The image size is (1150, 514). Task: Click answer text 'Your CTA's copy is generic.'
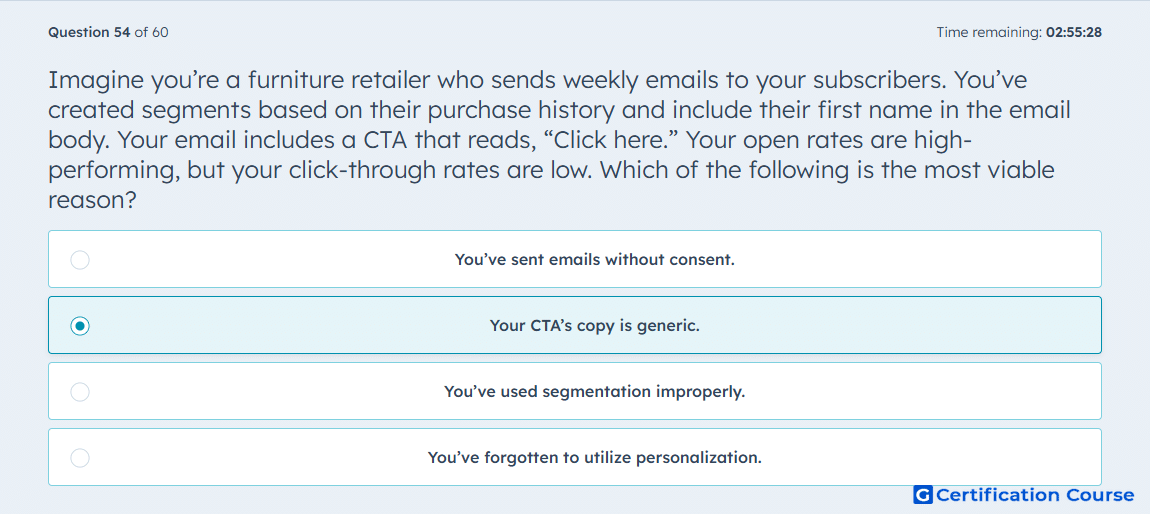click(x=594, y=326)
